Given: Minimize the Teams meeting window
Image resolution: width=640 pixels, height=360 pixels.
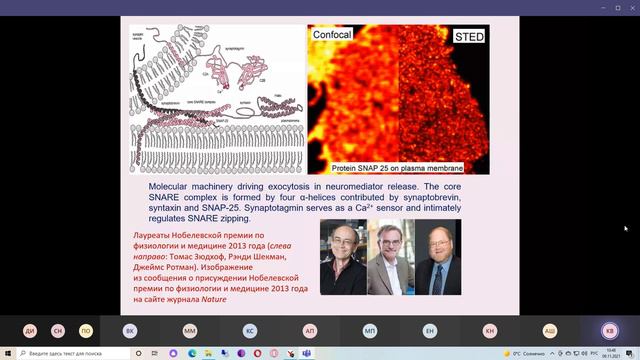Looking at the screenshot, I should (x=604, y=8).
